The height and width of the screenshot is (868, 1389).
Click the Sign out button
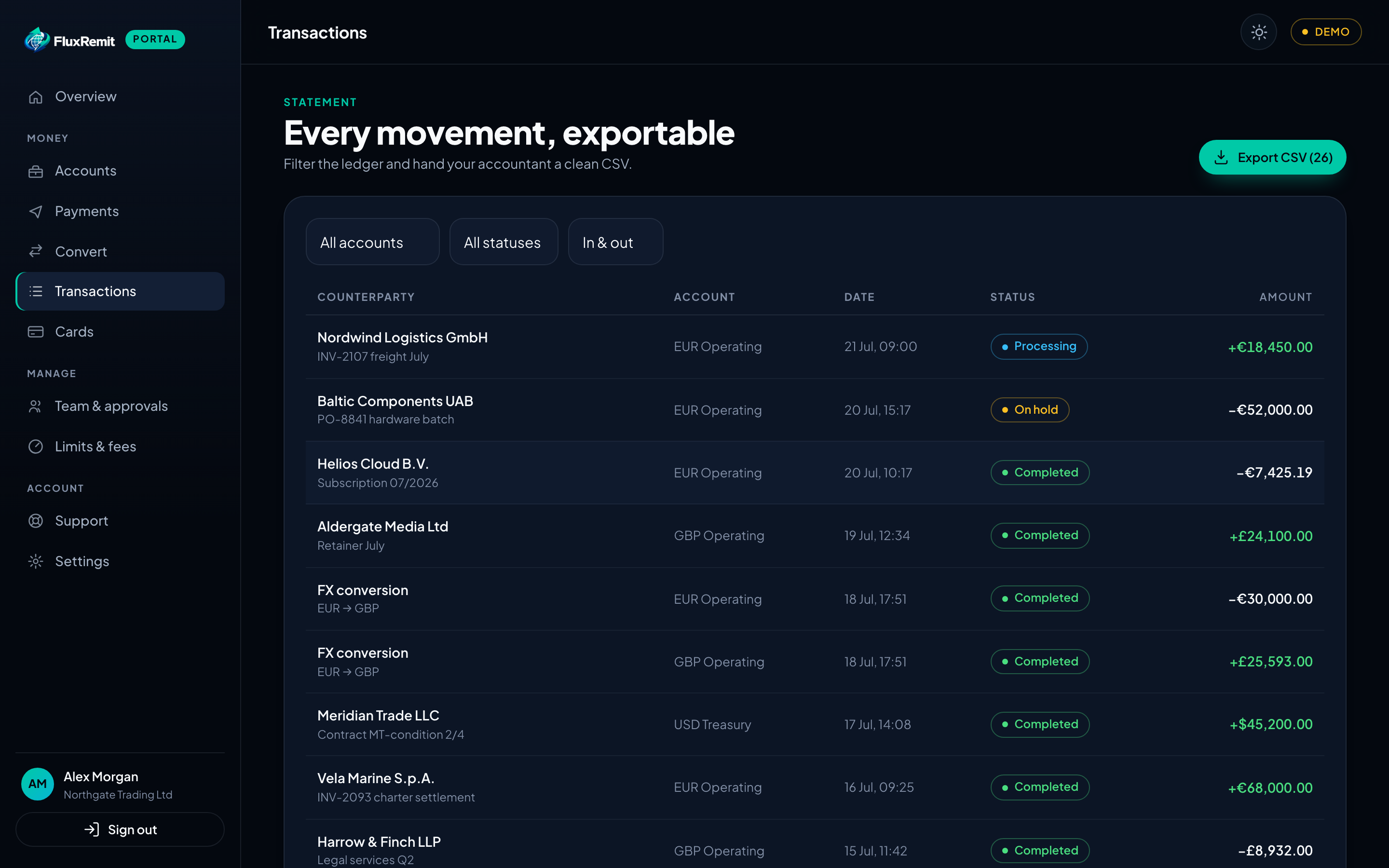120,829
